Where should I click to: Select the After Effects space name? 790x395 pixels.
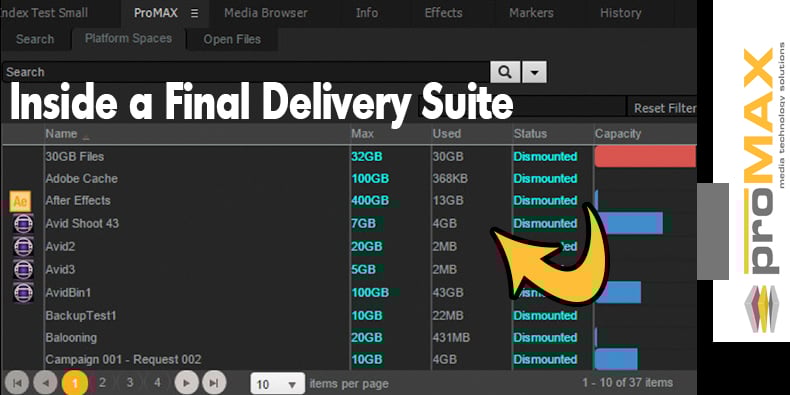[x=78, y=201]
